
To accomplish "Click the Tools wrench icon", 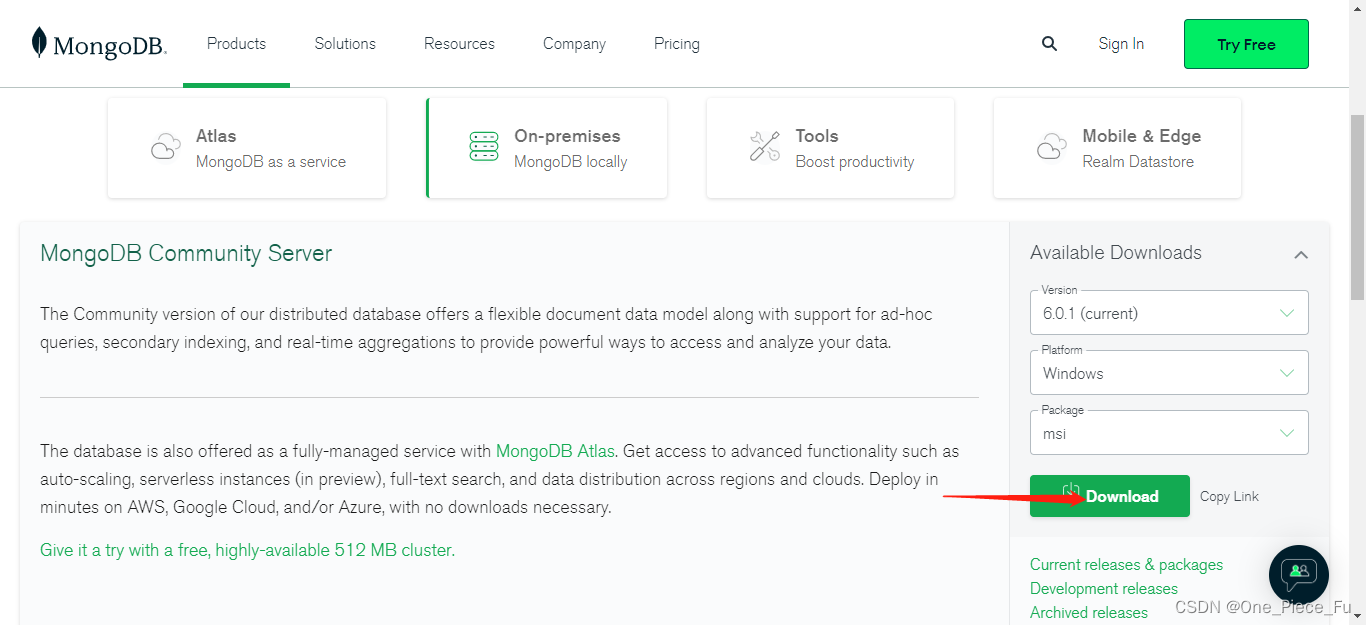I will coord(765,147).
